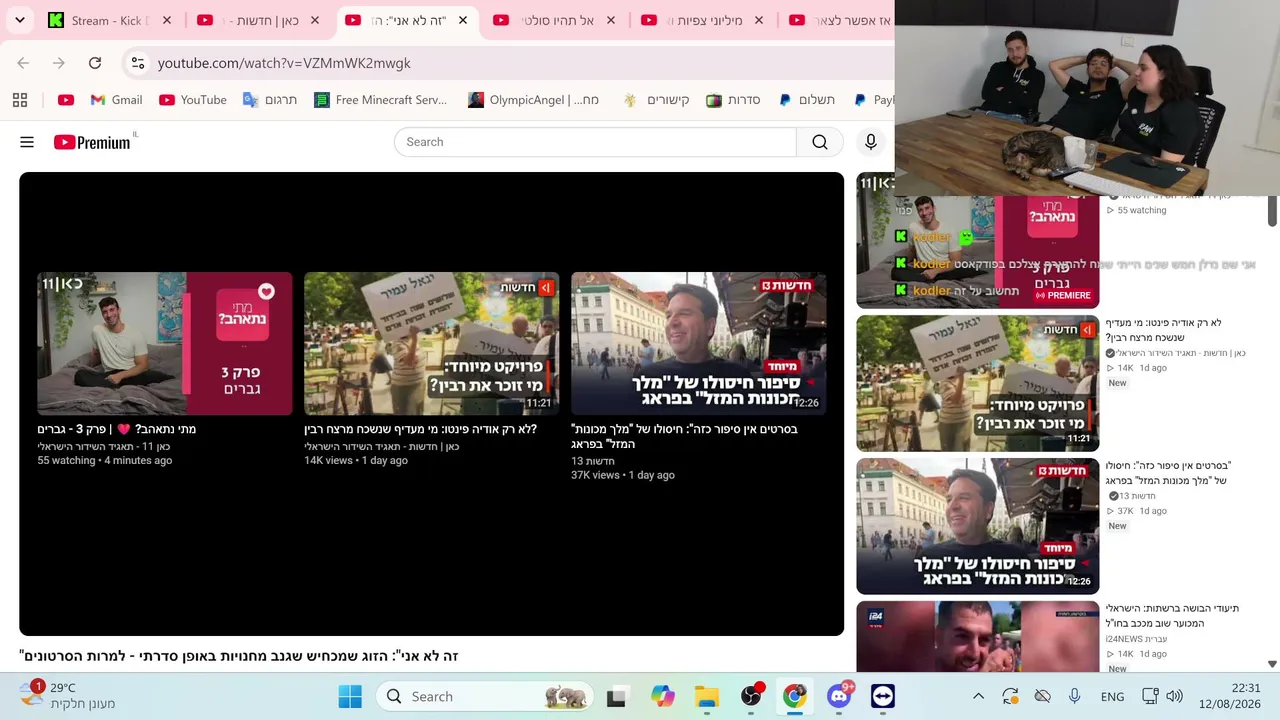Open sidebar Rabin project video thumbnail

point(978,383)
